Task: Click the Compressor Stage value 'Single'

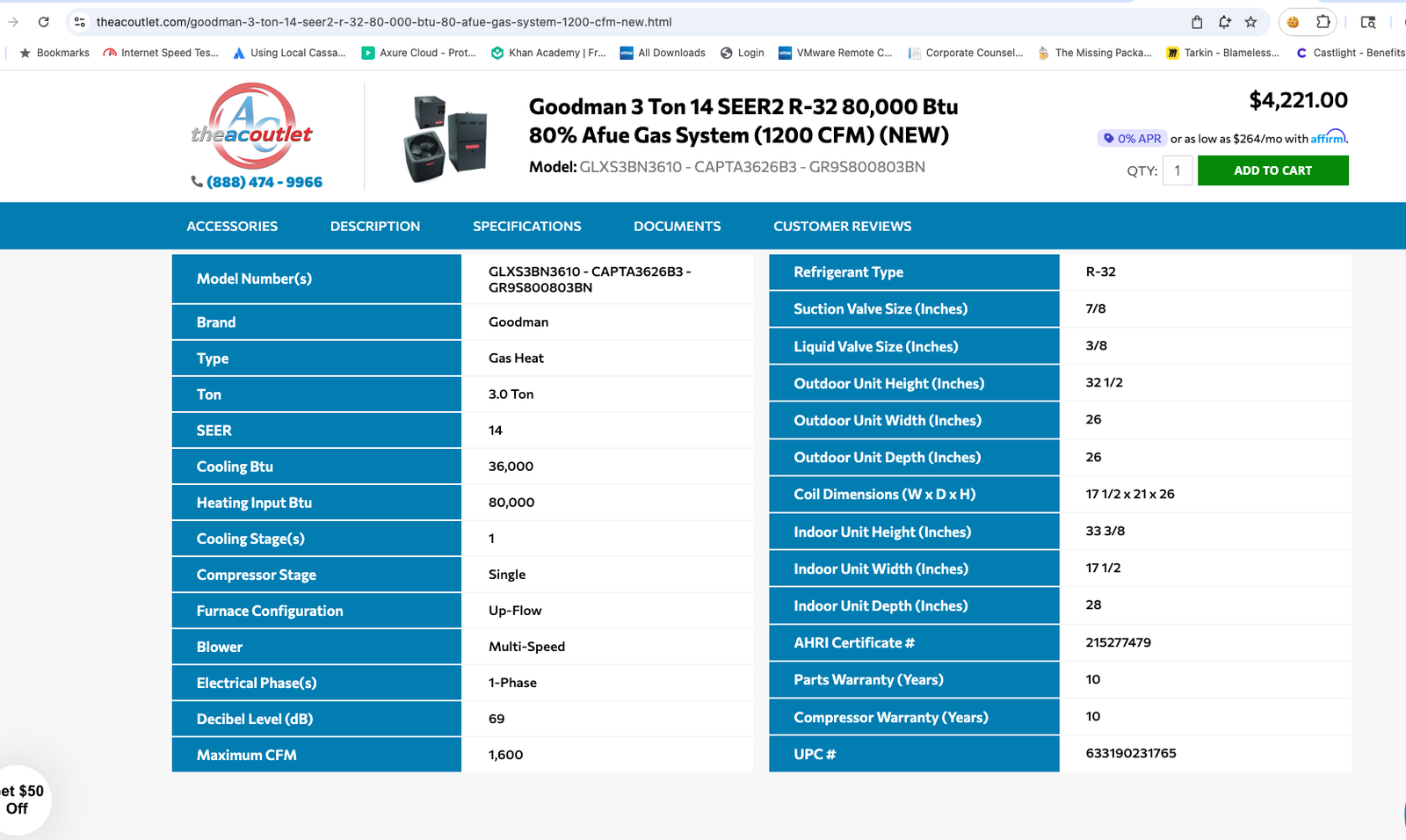Action: pyautogui.click(x=507, y=575)
